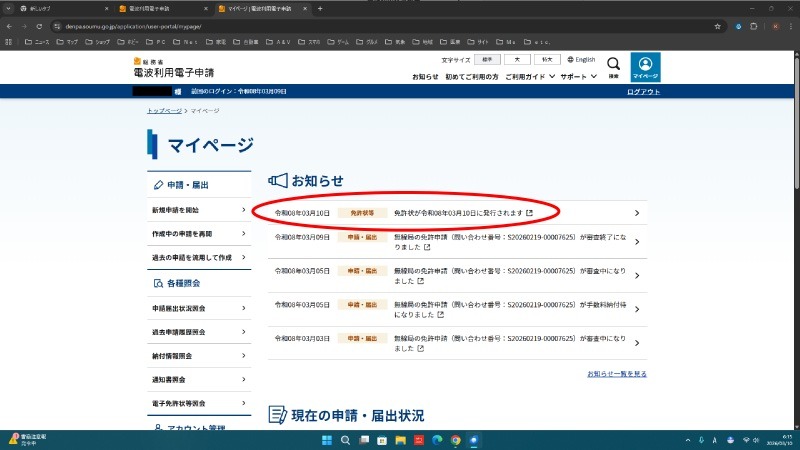Click the browser reload icon
The image size is (800, 450).
pos(39,25)
